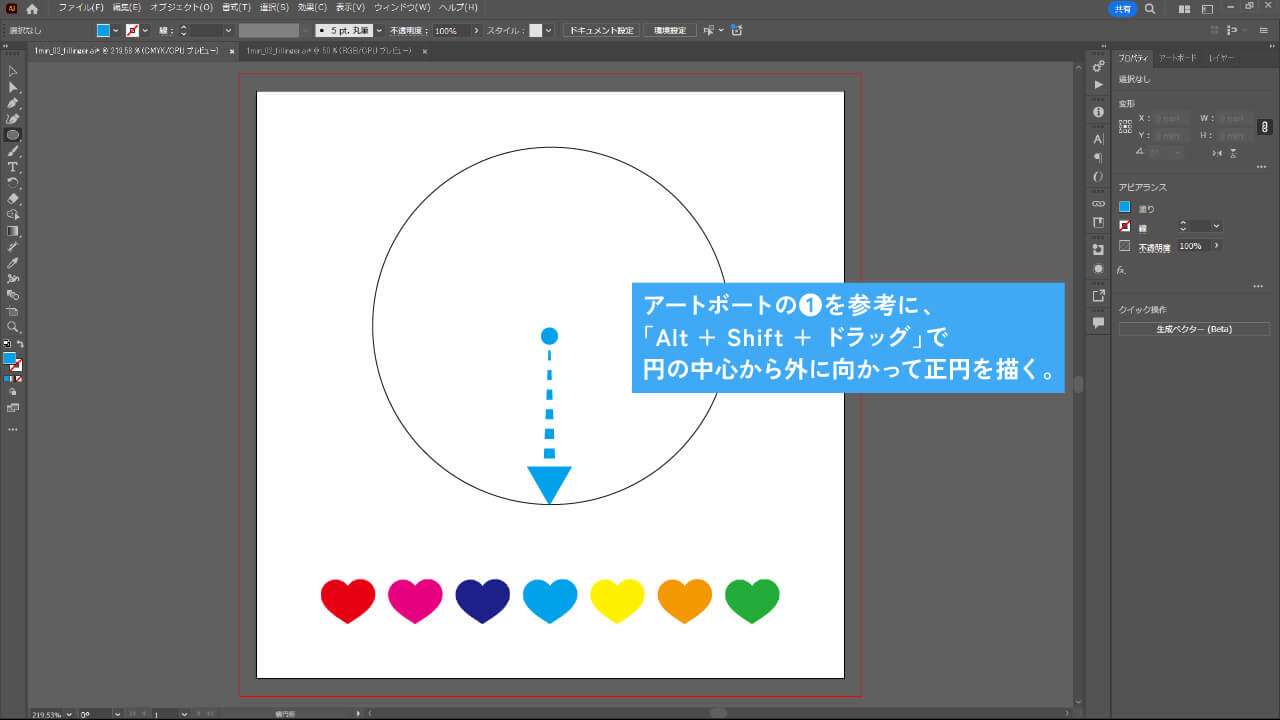Open オブジェクト(O) menu

point(181,7)
